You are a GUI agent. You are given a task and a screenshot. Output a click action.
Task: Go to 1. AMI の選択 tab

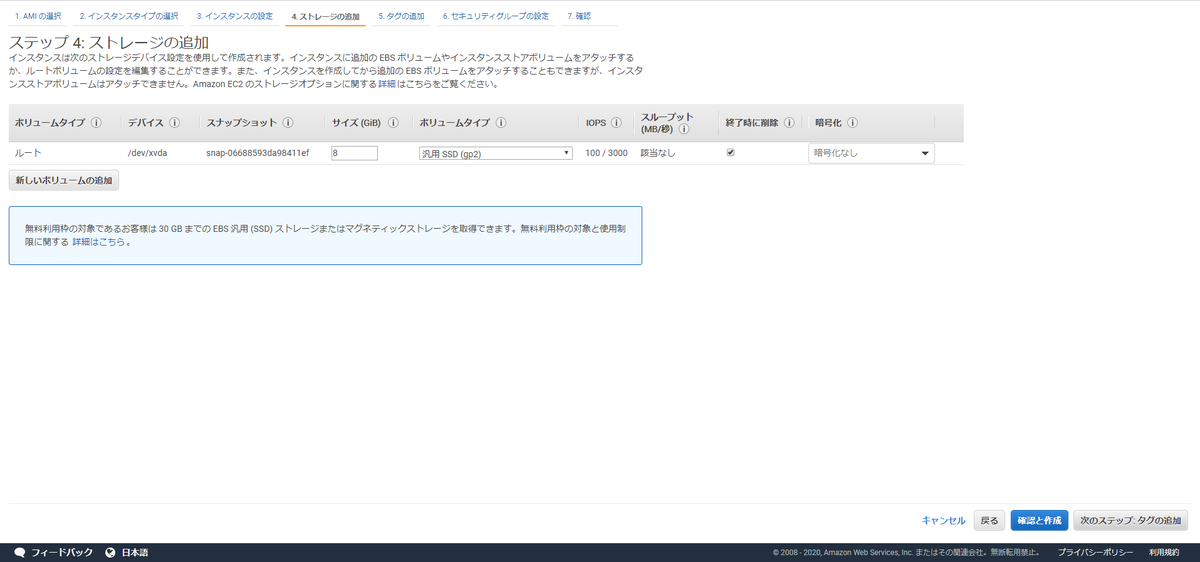pyautogui.click(x=38, y=16)
